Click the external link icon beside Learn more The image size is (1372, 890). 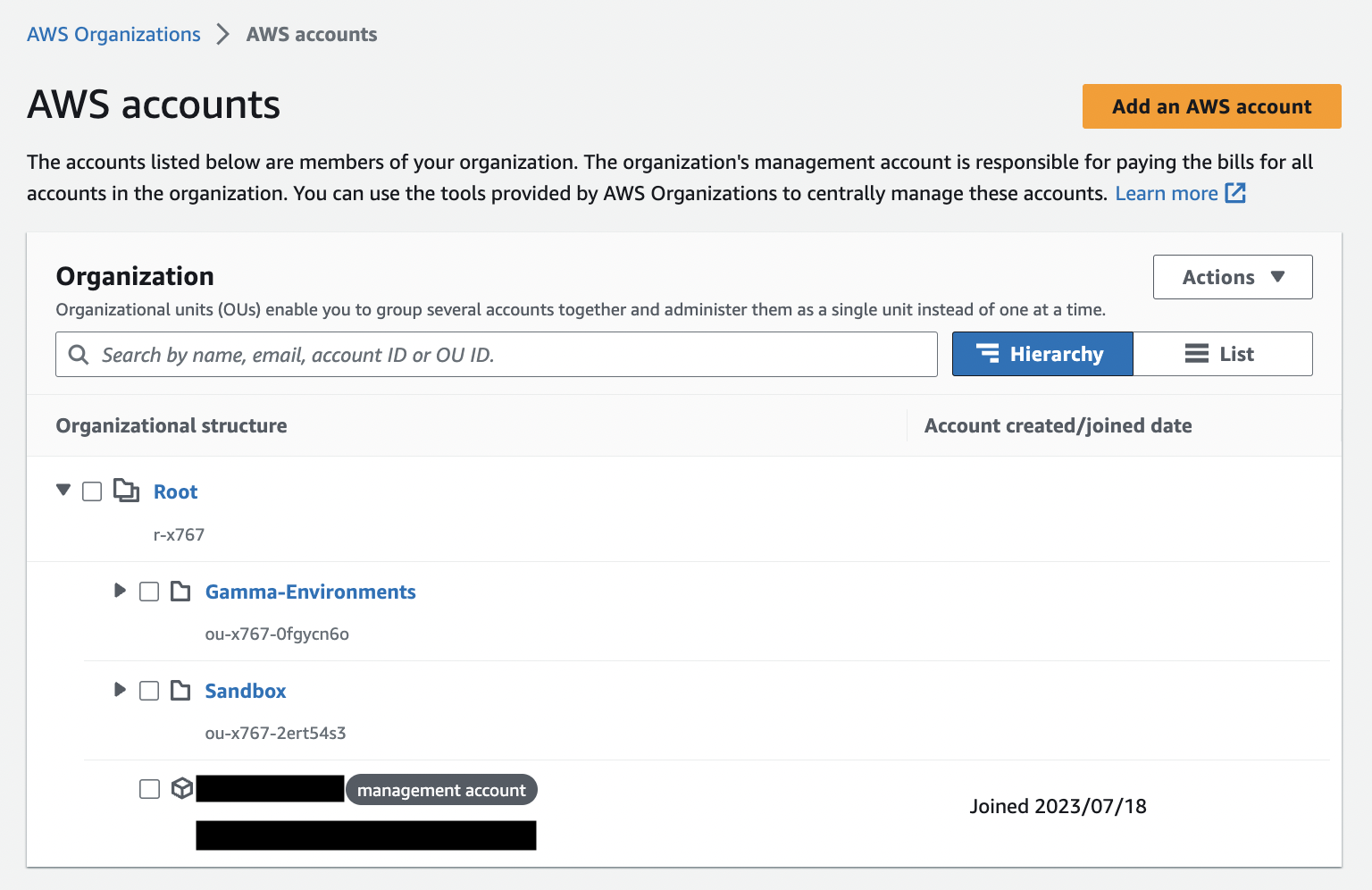(x=1235, y=193)
